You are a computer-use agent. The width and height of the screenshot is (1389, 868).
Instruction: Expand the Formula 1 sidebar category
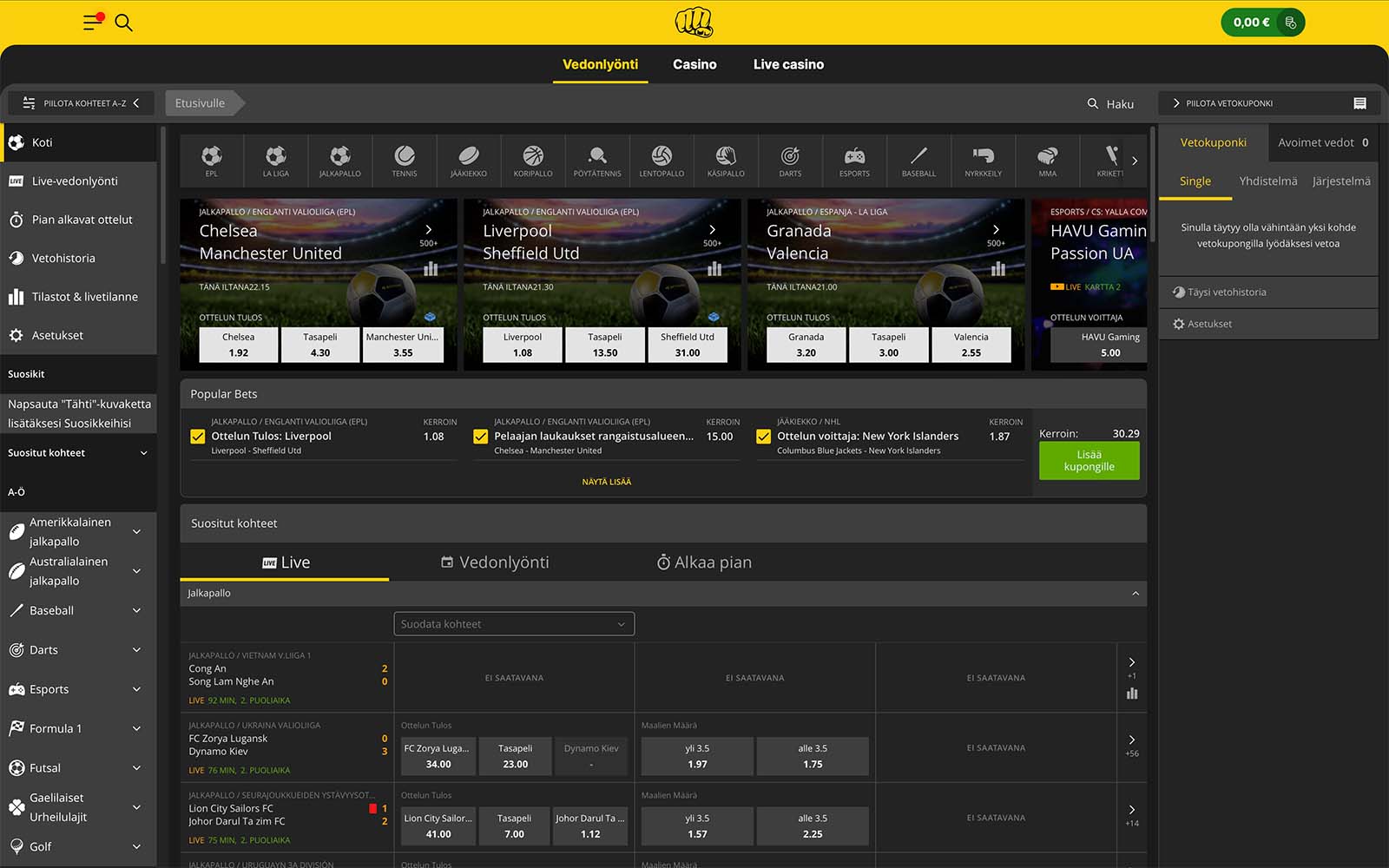pos(136,729)
